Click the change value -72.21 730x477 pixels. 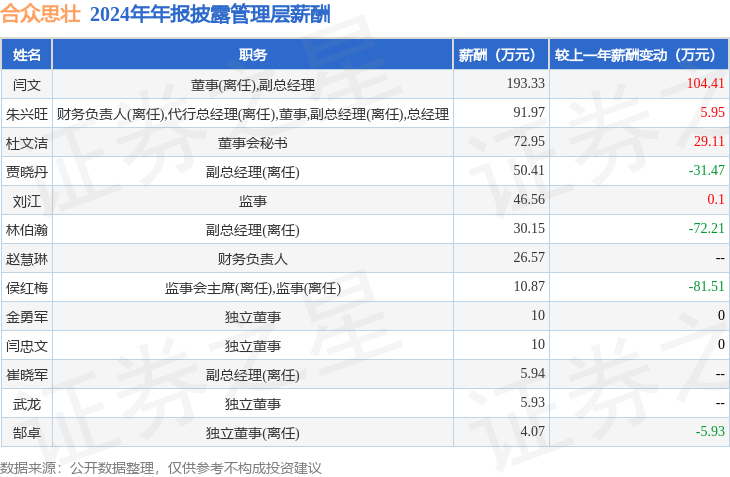(707, 228)
